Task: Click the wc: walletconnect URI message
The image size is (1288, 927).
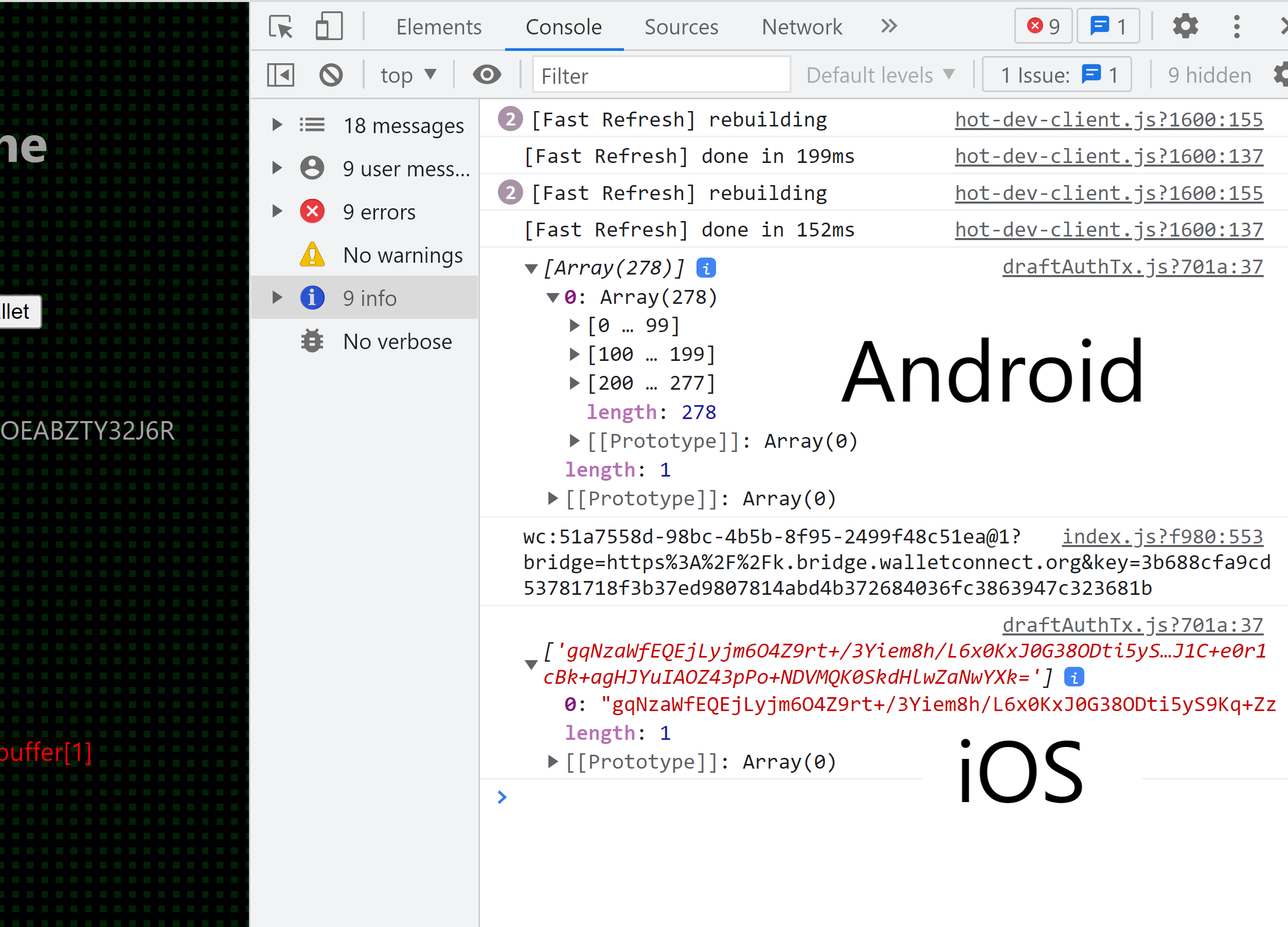Action: tap(896, 562)
